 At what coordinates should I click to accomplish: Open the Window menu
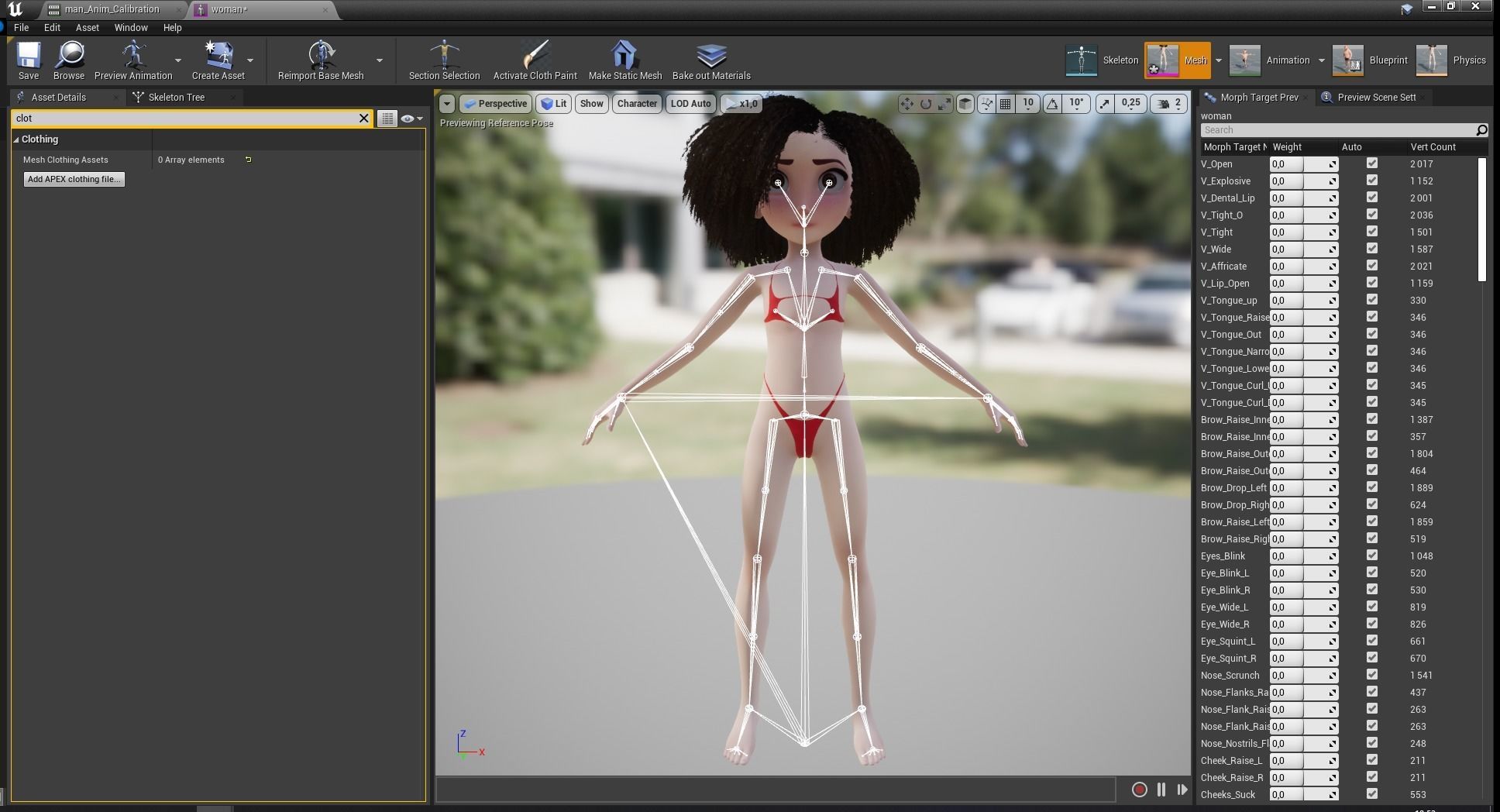(131, 27)
